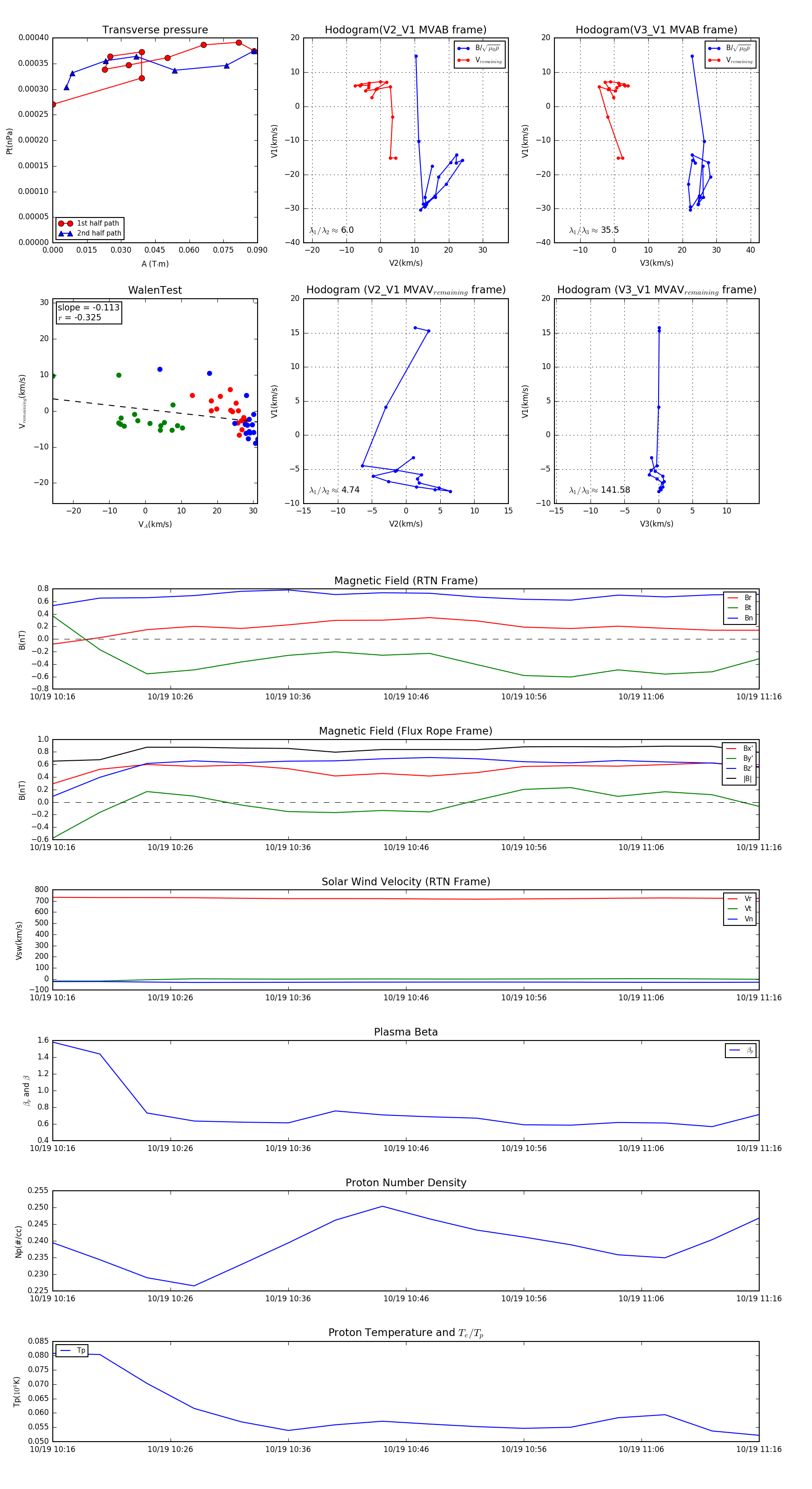Click the 'Proton Number Density' title
812x1489 pixels.
(x=406, y=1182)
